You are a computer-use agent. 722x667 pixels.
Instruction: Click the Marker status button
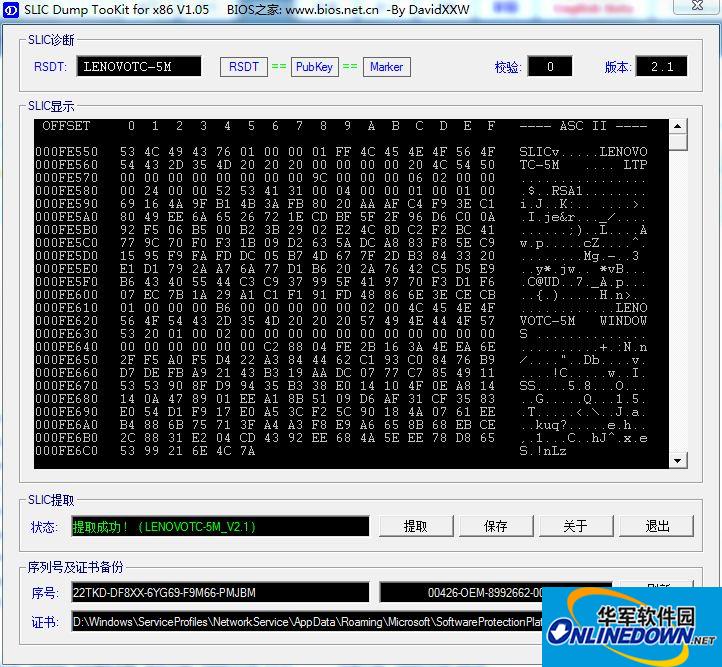pos(386,67)
